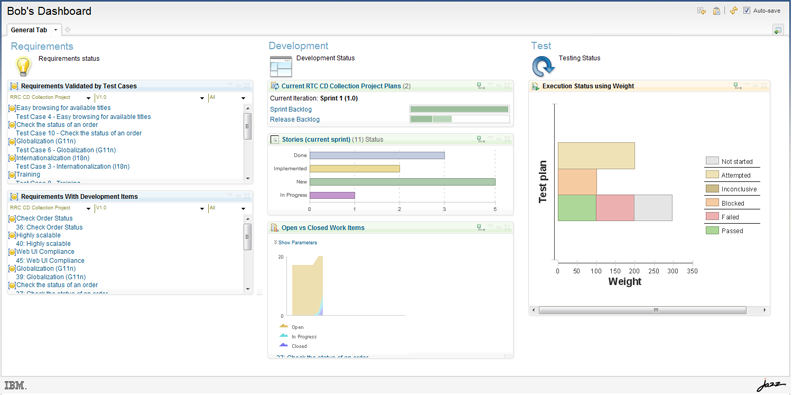
Task: Click the Stories (current sprint) widget icon
Action: [275, 139]
